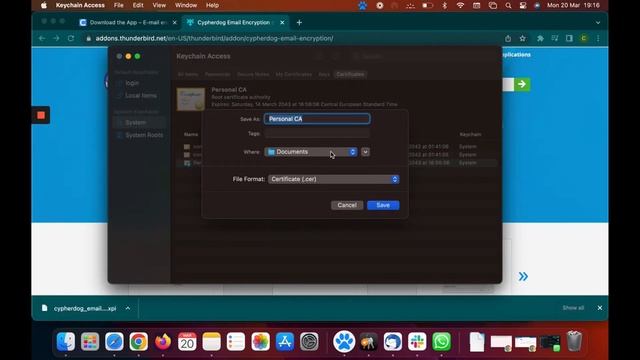Open the Chrome three-dot menu
Image resolution: width=640 pixels, height=360 pixels.
598,38
